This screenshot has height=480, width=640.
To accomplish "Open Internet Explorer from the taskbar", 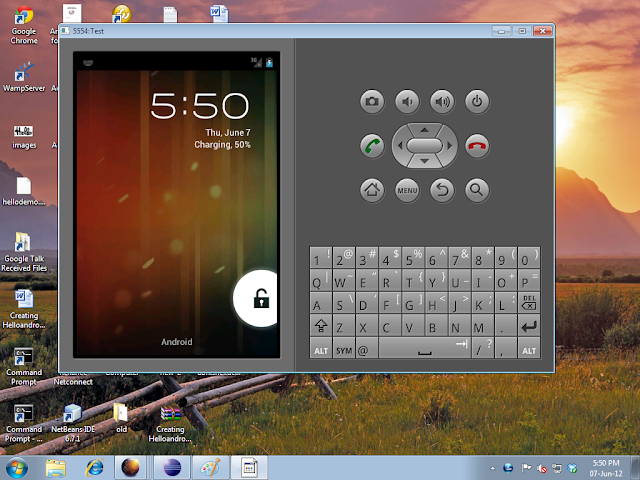I will click(95, 468).
